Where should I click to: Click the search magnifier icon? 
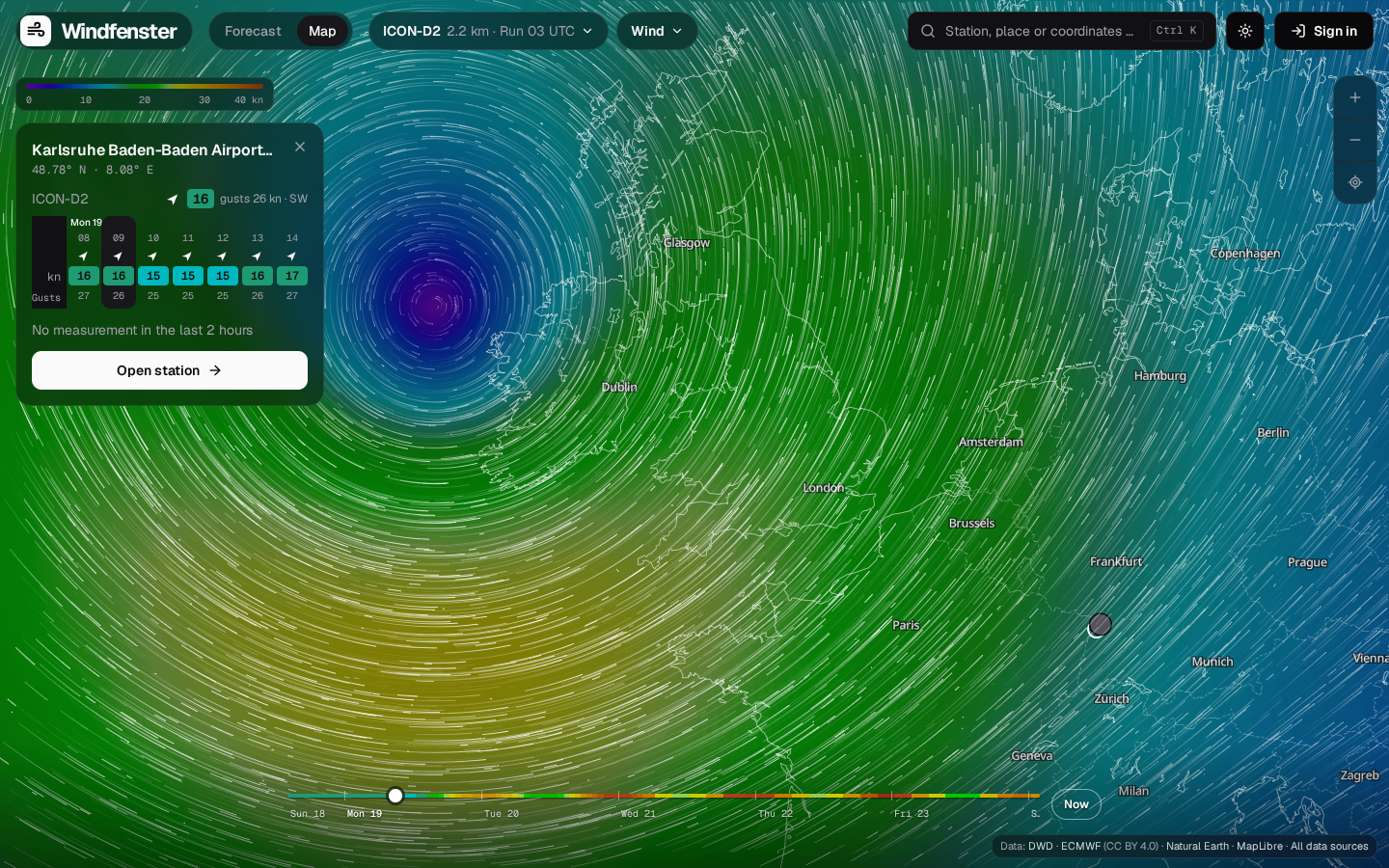[928, 31]
